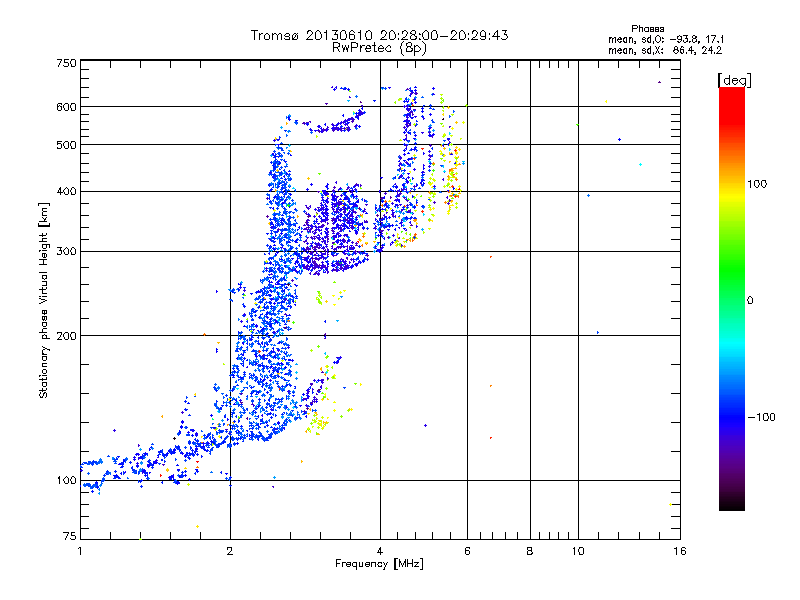Click the 200 km y-axis label

coord(66,336)
